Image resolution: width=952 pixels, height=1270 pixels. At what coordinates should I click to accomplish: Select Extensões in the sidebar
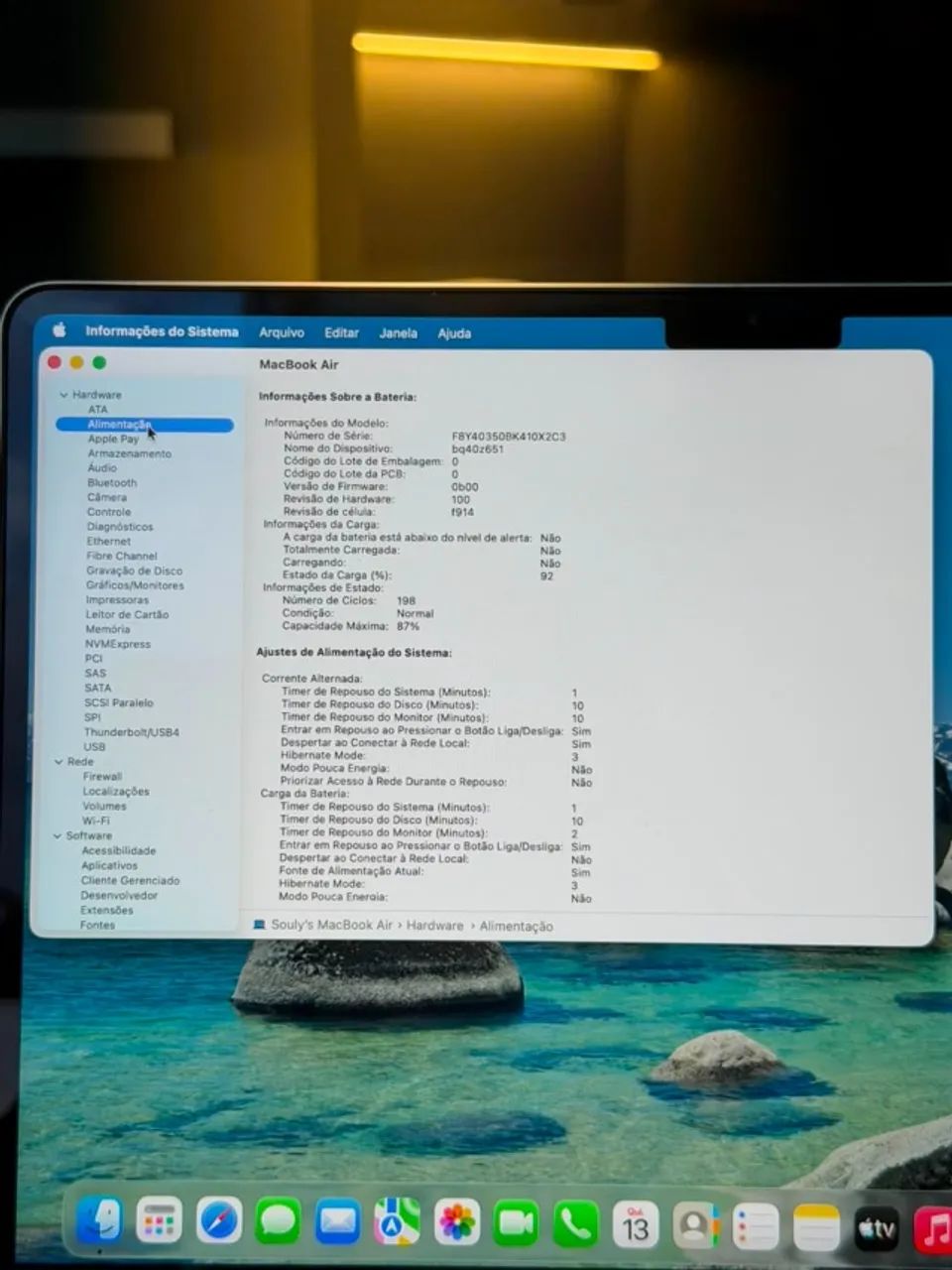click(106, 910)
